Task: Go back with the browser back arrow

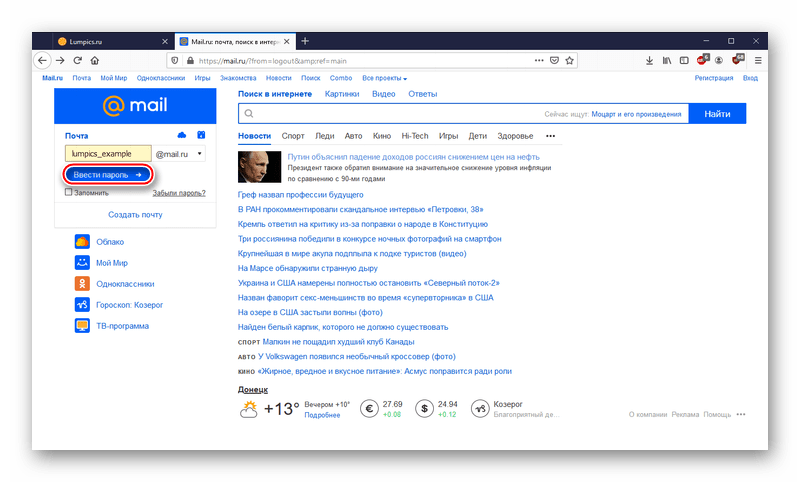Action: [x=42, y=61]
